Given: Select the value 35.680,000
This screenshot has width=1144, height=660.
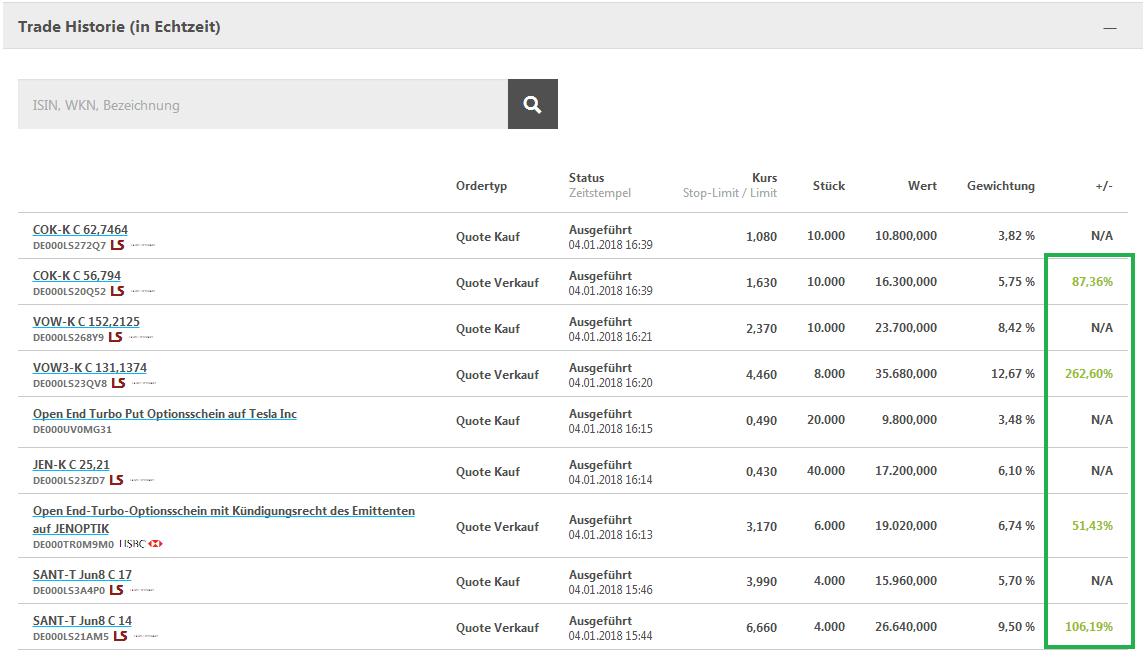Looking at the screenshot, I should click(x=906, y=373).
